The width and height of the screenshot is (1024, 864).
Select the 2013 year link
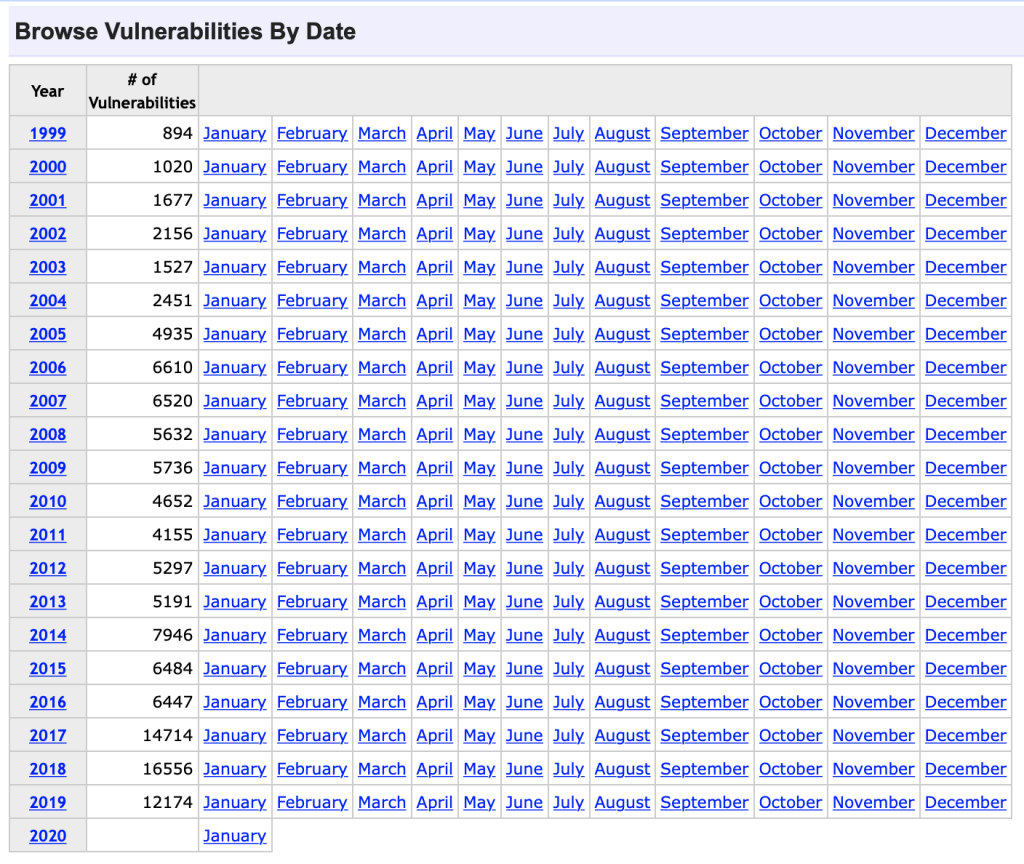pos(48,602)
